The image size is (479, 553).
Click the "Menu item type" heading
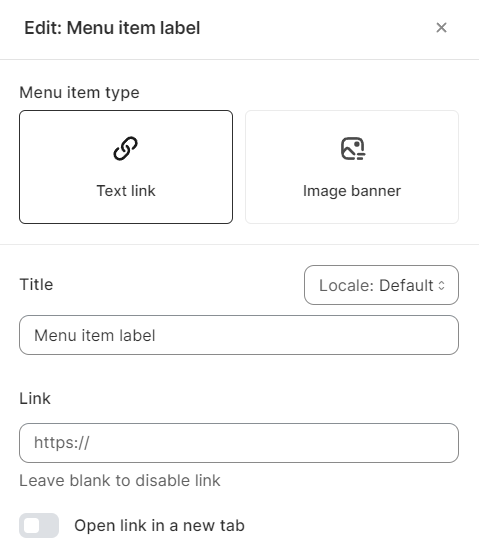[x=79, y=93]
